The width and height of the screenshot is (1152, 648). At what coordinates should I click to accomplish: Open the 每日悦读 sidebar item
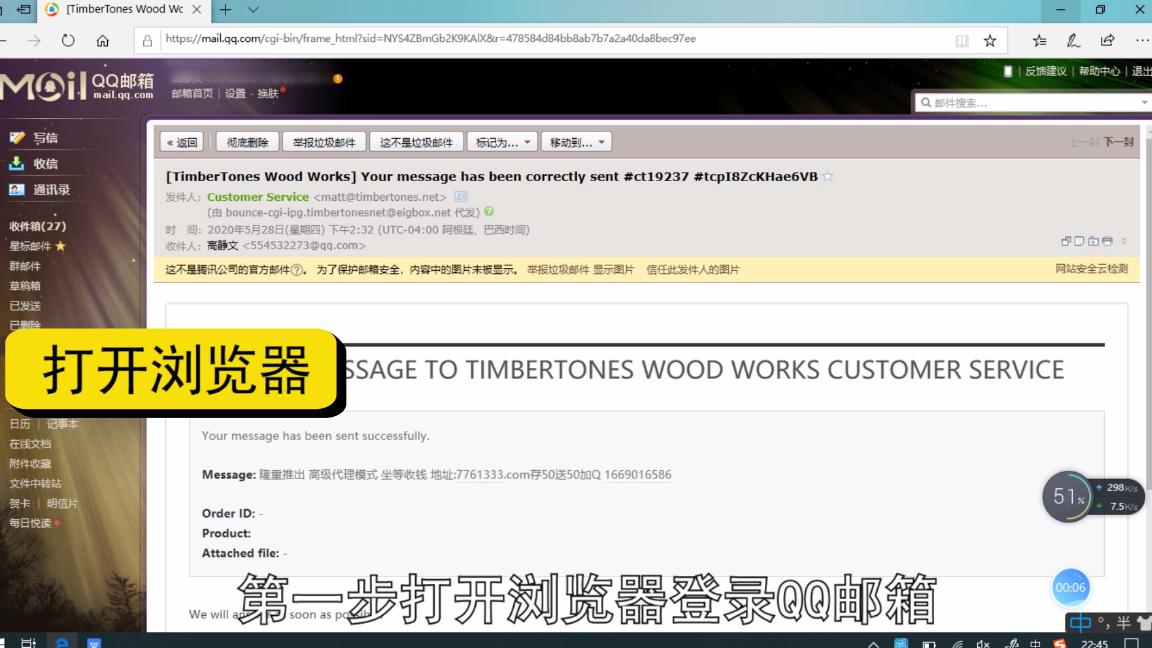pos(30,523)
